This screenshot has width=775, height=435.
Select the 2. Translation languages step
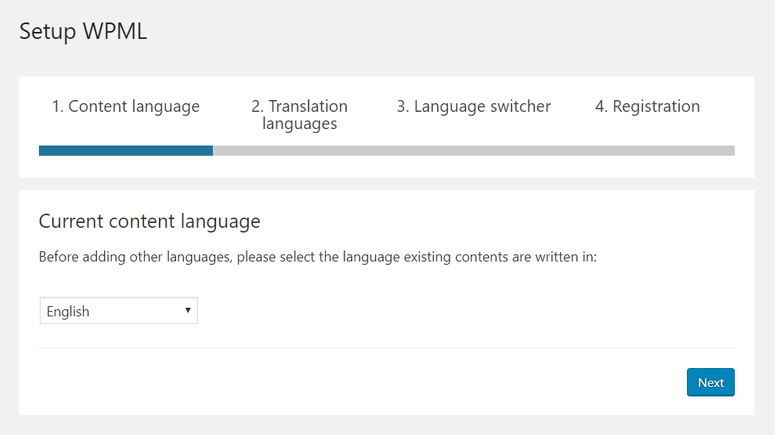click(x=299, y=115)
